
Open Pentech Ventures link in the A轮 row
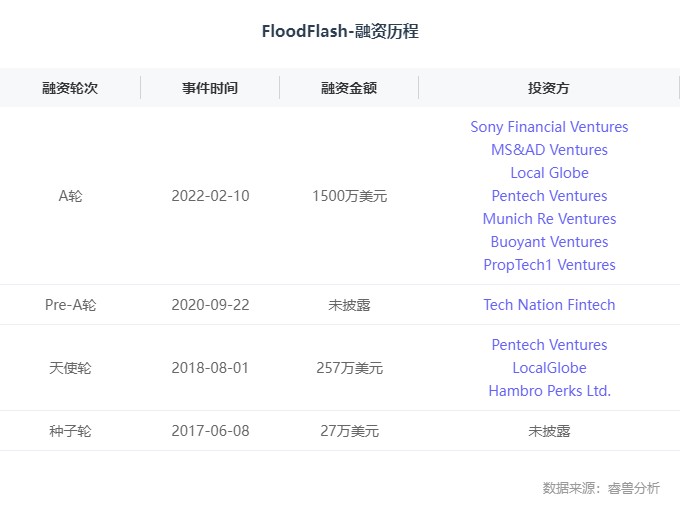click(549, 196)
